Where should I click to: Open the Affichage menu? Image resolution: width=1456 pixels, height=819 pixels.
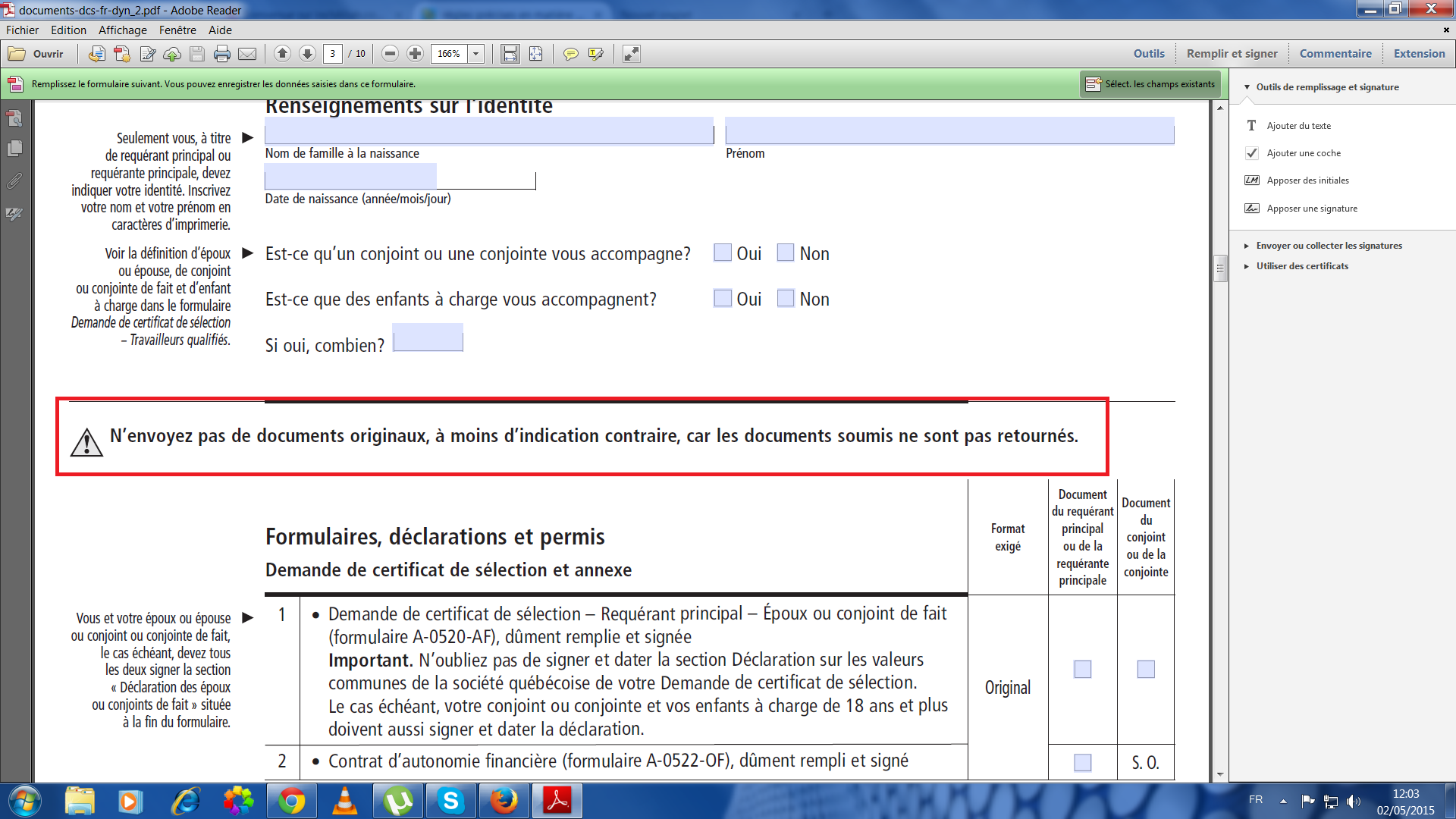(122, 30)
